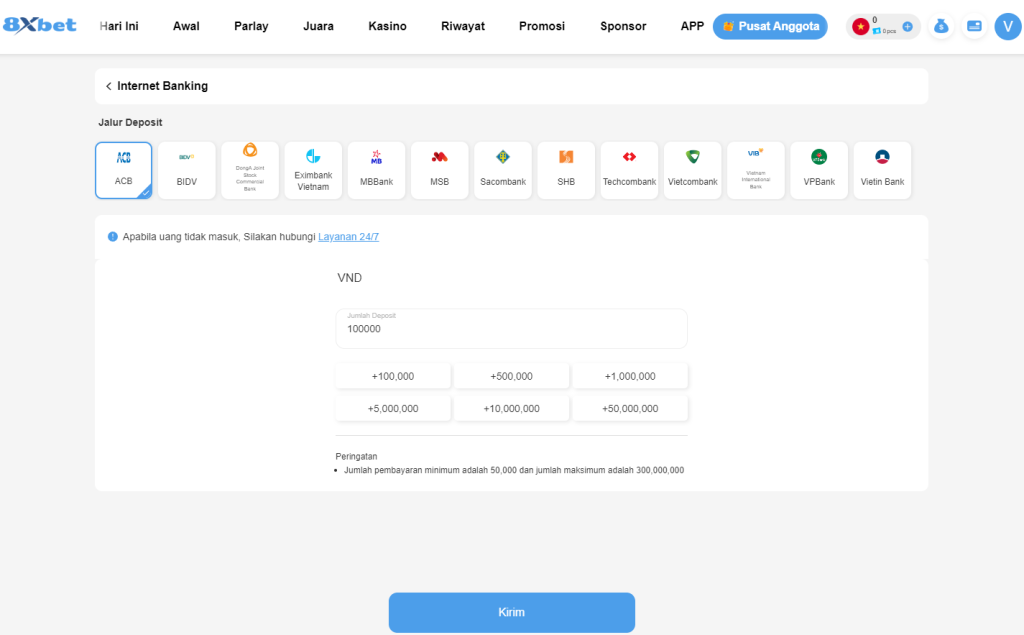Go back using Internet Banking arrow
This screenshot has width=1024, height=635.
pyautogui.click(x=108, y=86)
